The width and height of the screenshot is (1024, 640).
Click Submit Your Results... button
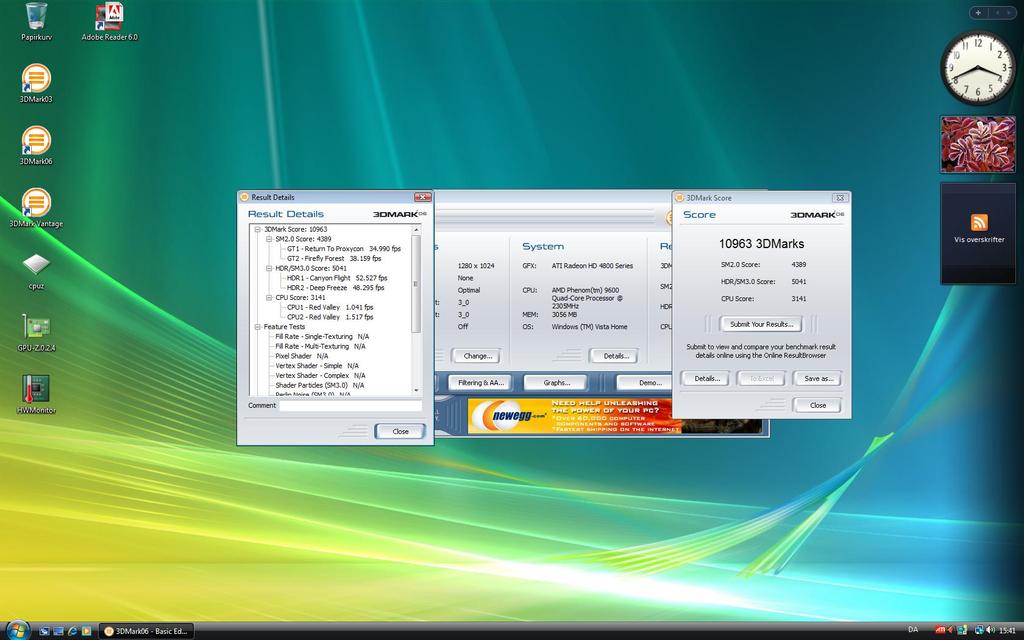[x=761, y=324]
